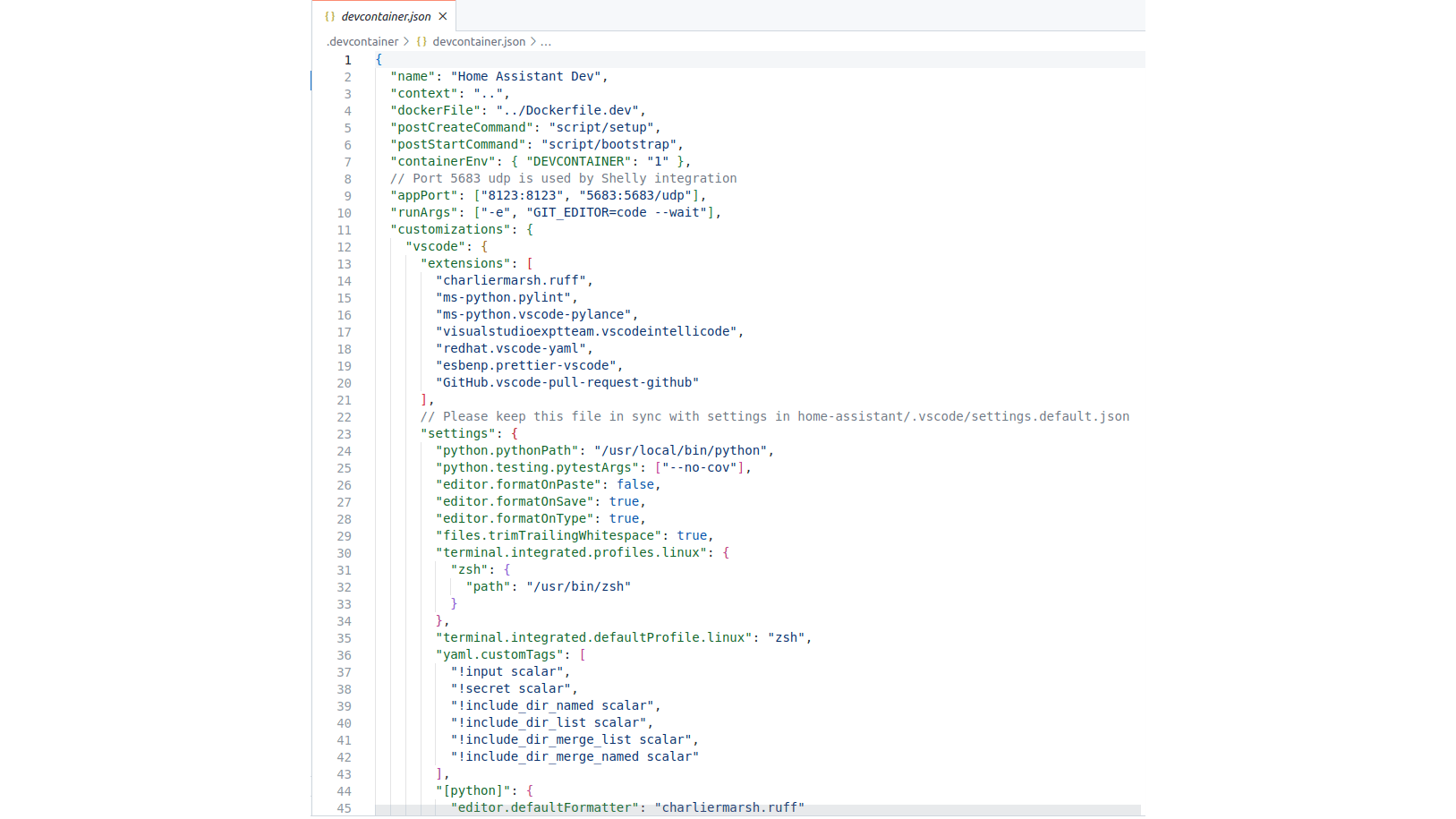
Task: Place cursor on the "customizations" key
Action: pyautogui.click(x=450, y=230)
